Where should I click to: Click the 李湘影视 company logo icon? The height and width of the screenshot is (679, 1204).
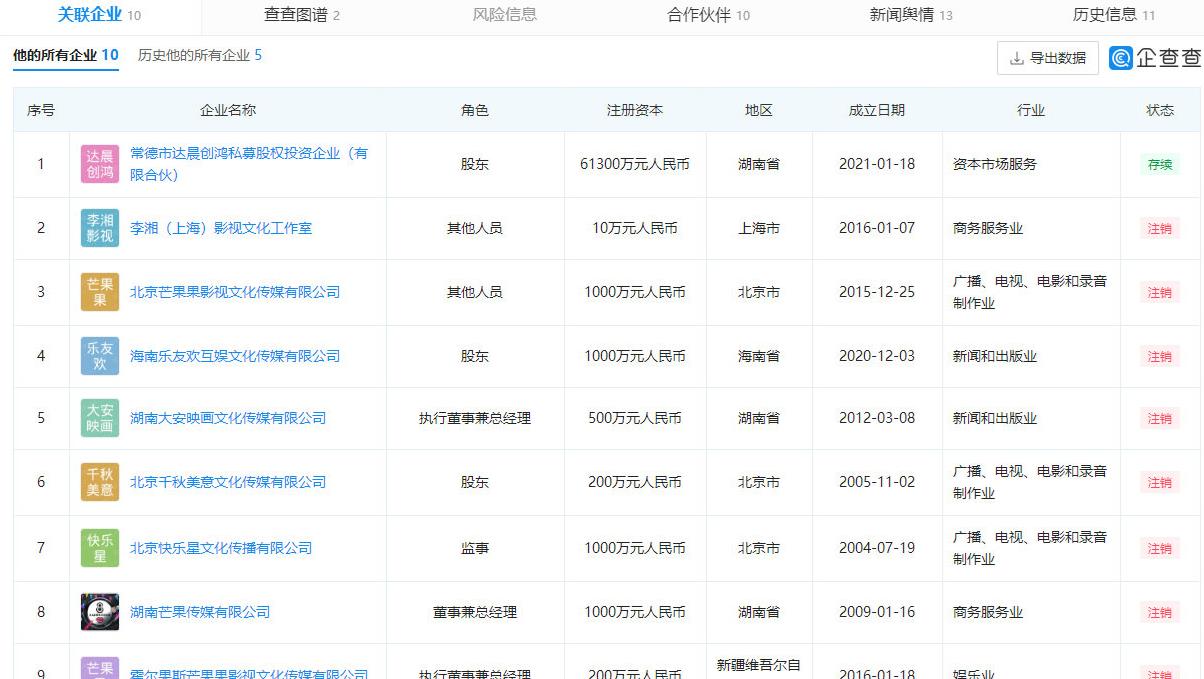pos(100,228)
